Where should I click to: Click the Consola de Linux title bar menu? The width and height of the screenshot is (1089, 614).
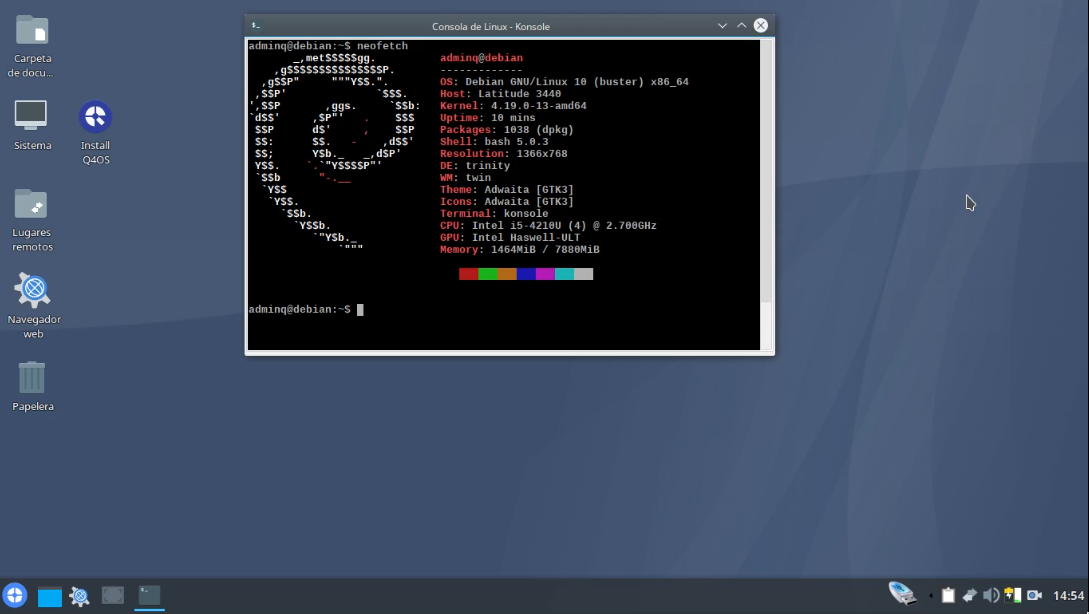[254, 25]
